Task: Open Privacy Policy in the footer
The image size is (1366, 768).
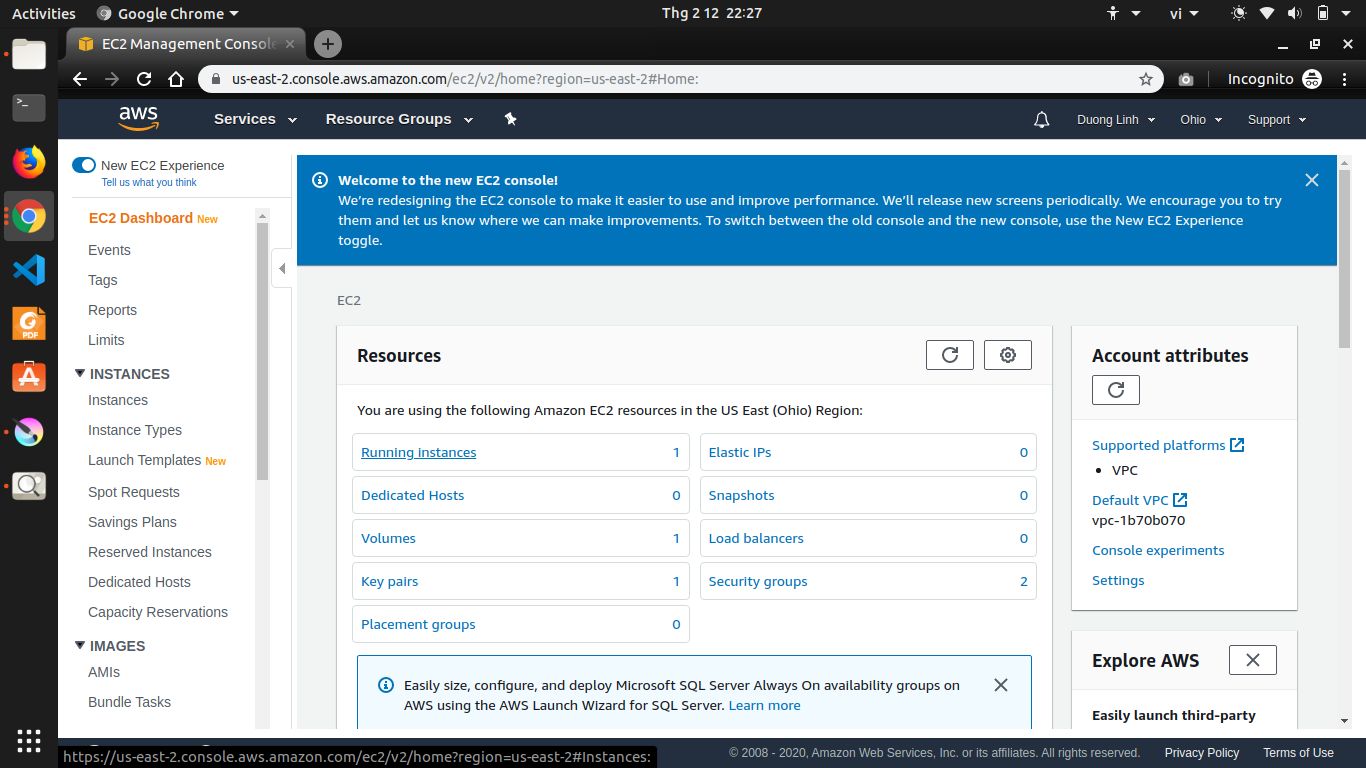Action: (1202, 753)
